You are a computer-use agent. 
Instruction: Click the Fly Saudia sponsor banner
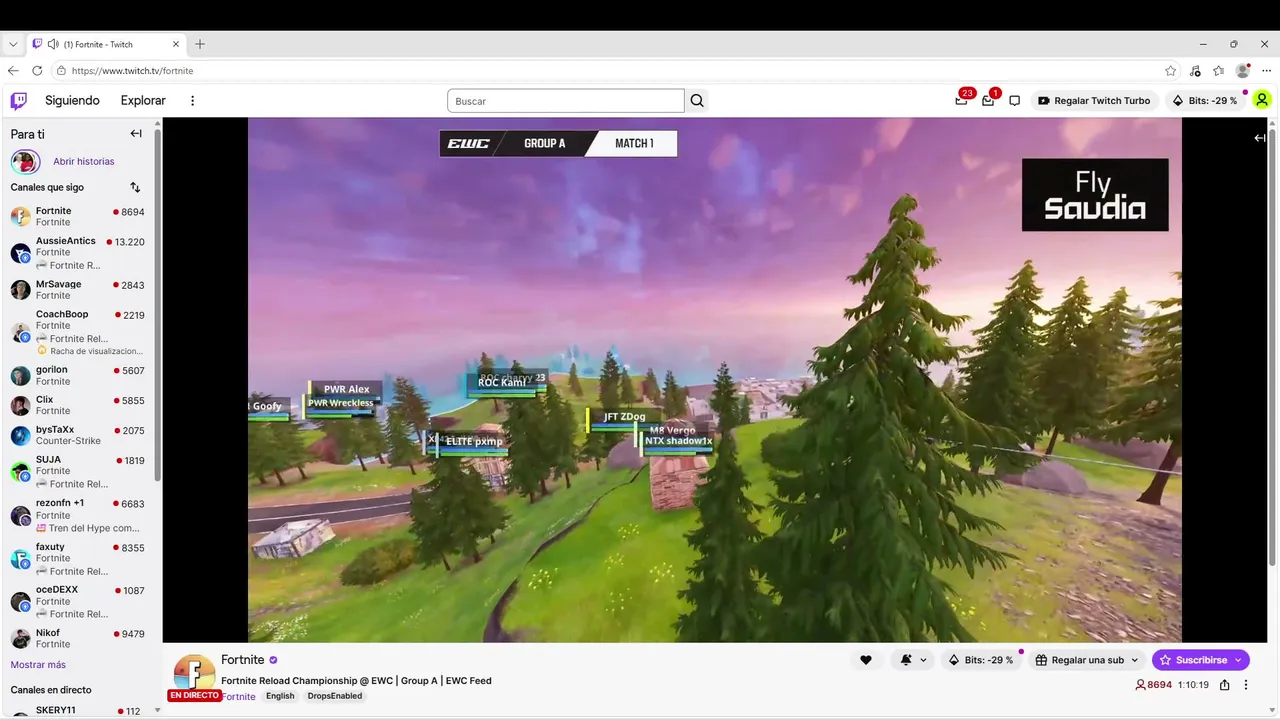click(1095, 195)
